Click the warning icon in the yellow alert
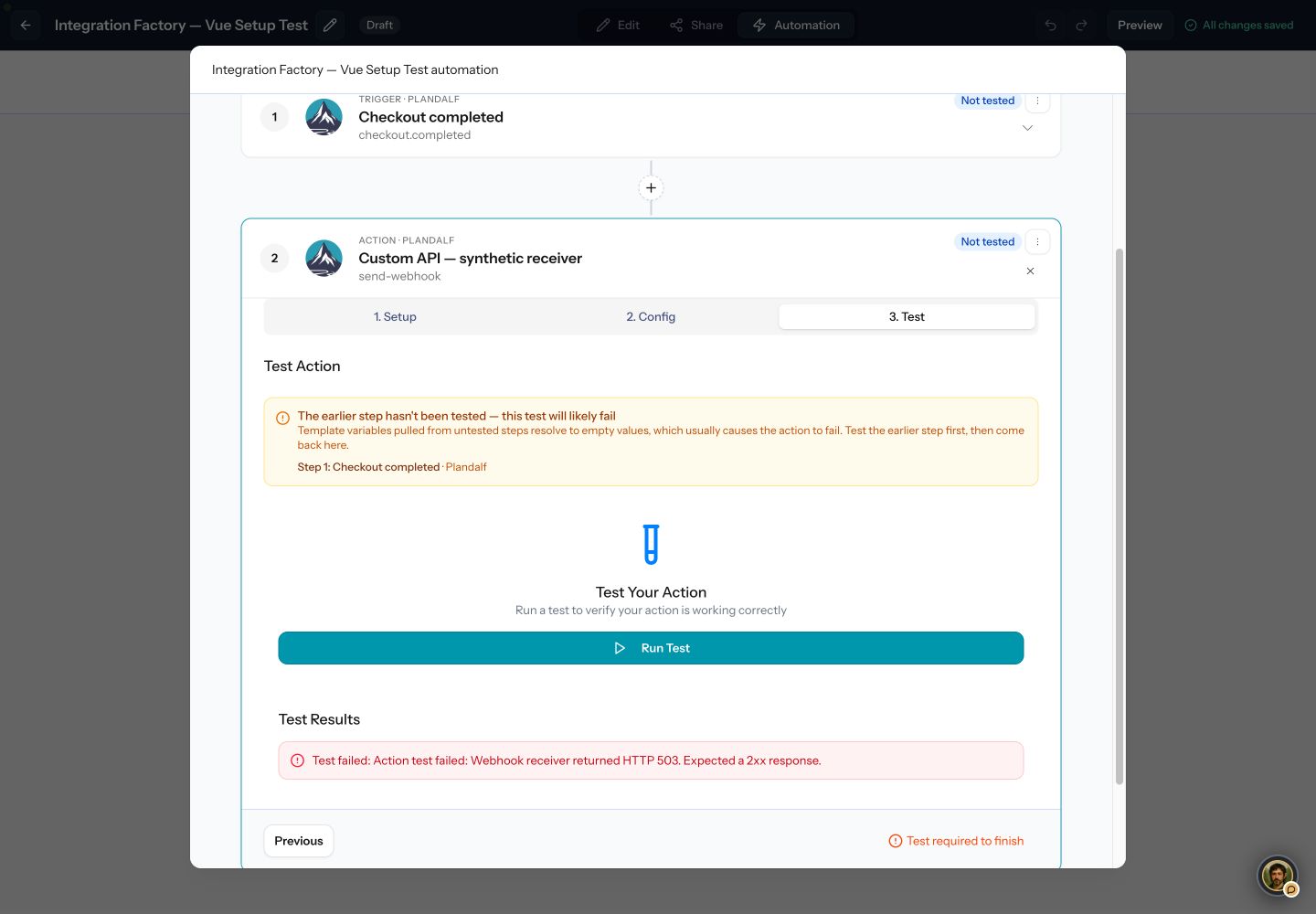Viewport: 1316px width, 914px height. [x=282, y=418]
